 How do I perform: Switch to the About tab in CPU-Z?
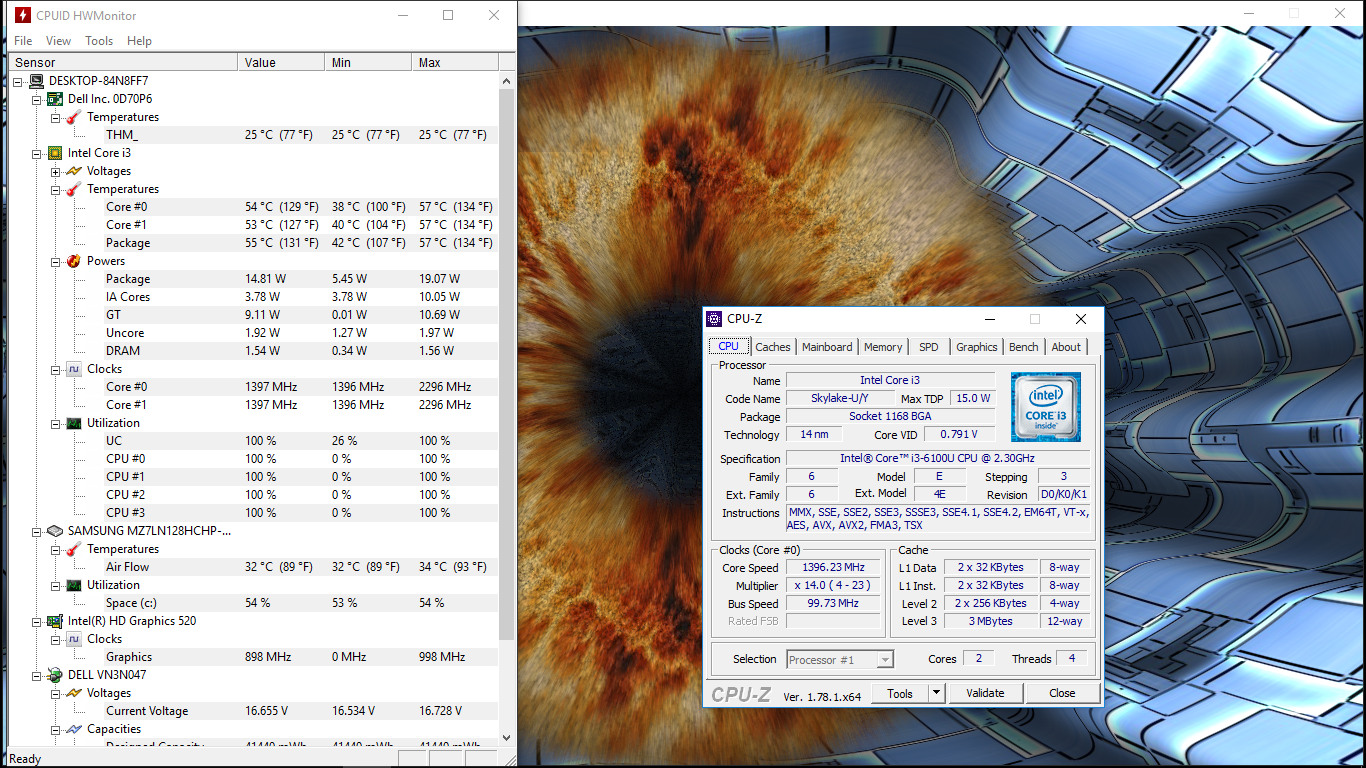click(1066, 347)
